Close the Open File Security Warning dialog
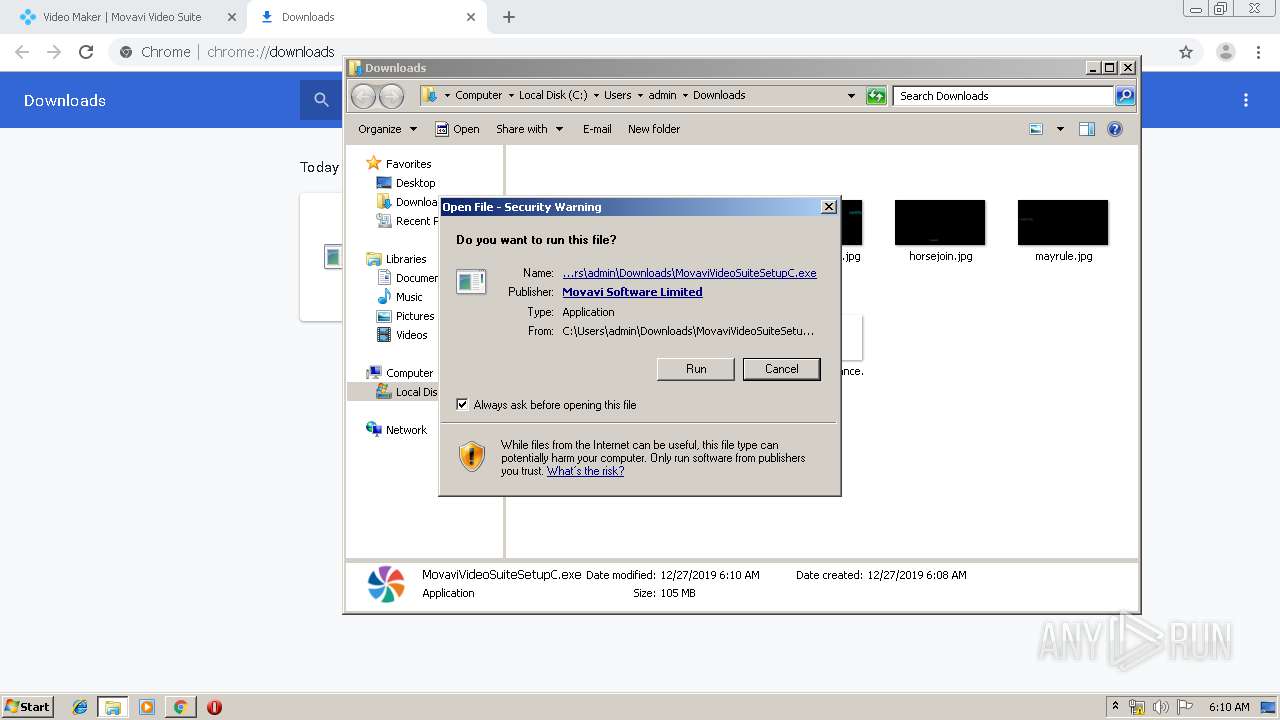This screenshot has width=1280, height=720. click(828, 207)
